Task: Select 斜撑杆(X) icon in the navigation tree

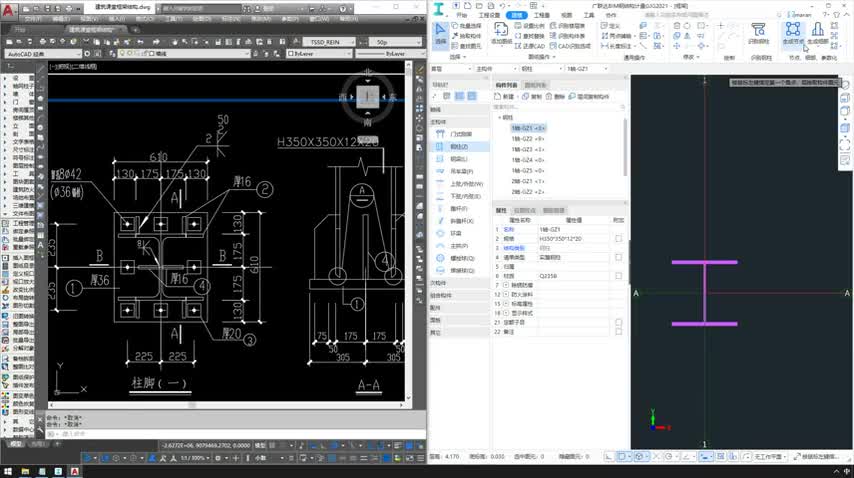Action: pyautogui.click(x=440, y=221)
